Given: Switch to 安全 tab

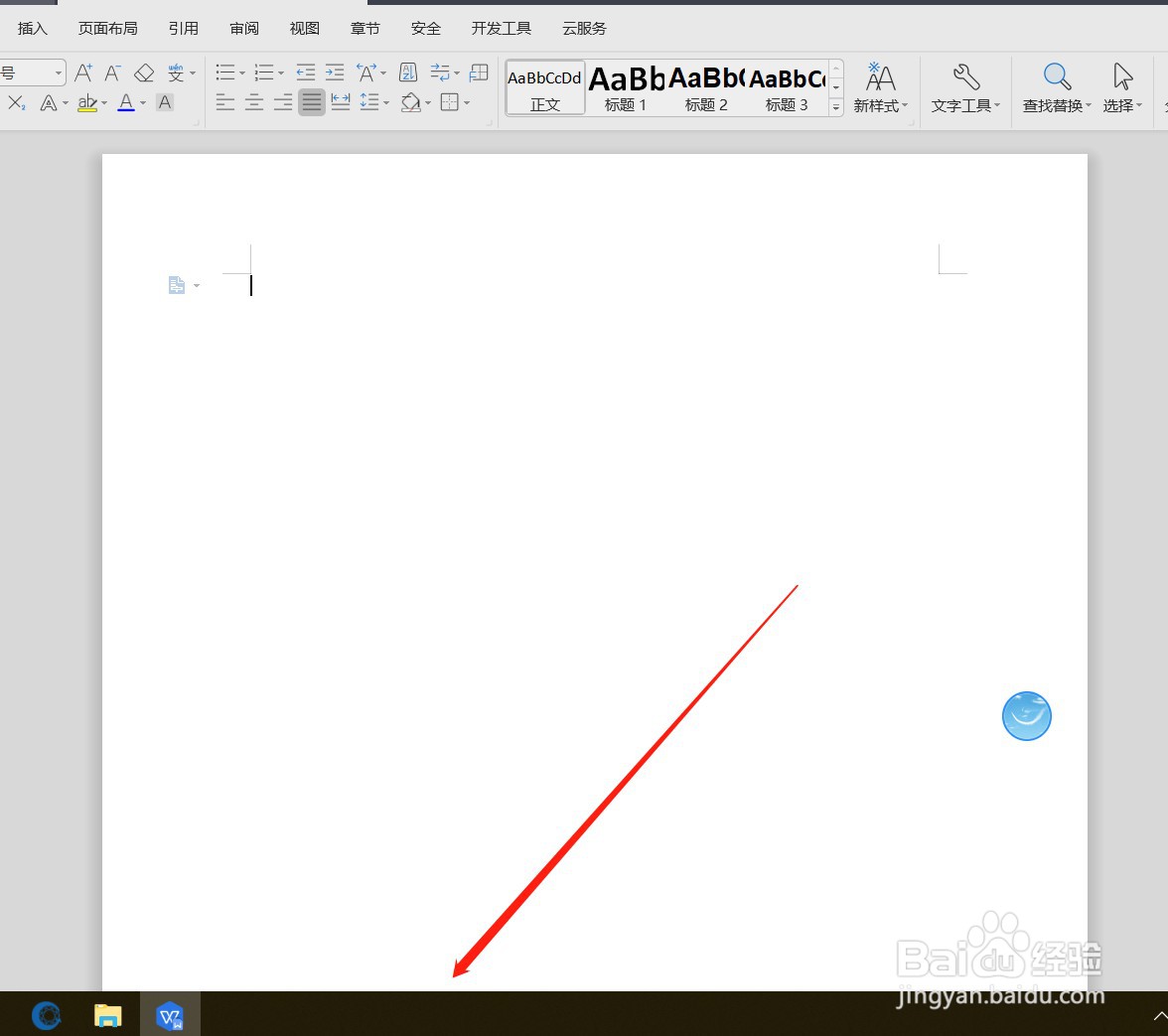Looking at the screenshot, I should 426,28.
